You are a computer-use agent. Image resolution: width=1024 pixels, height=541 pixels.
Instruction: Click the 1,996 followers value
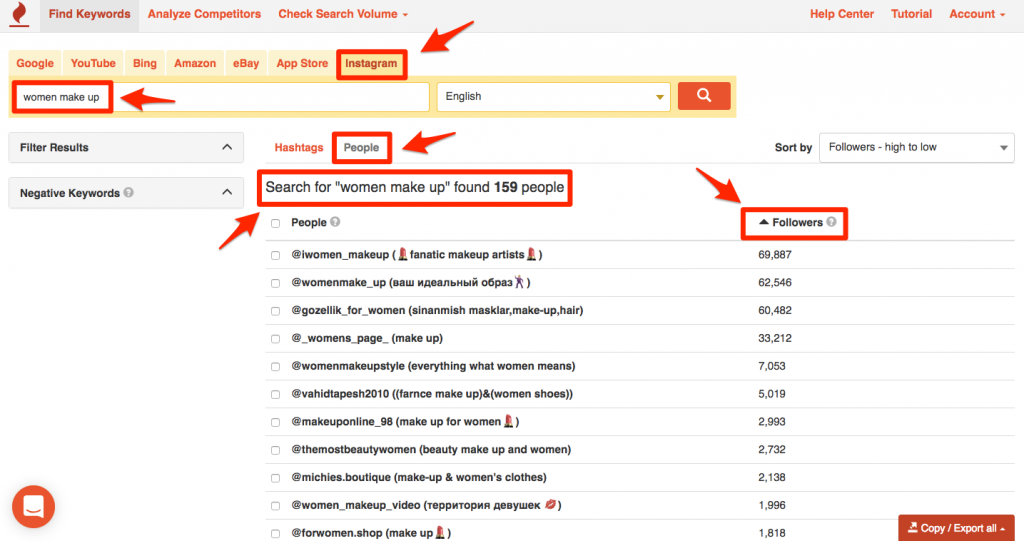click(772, 505)
